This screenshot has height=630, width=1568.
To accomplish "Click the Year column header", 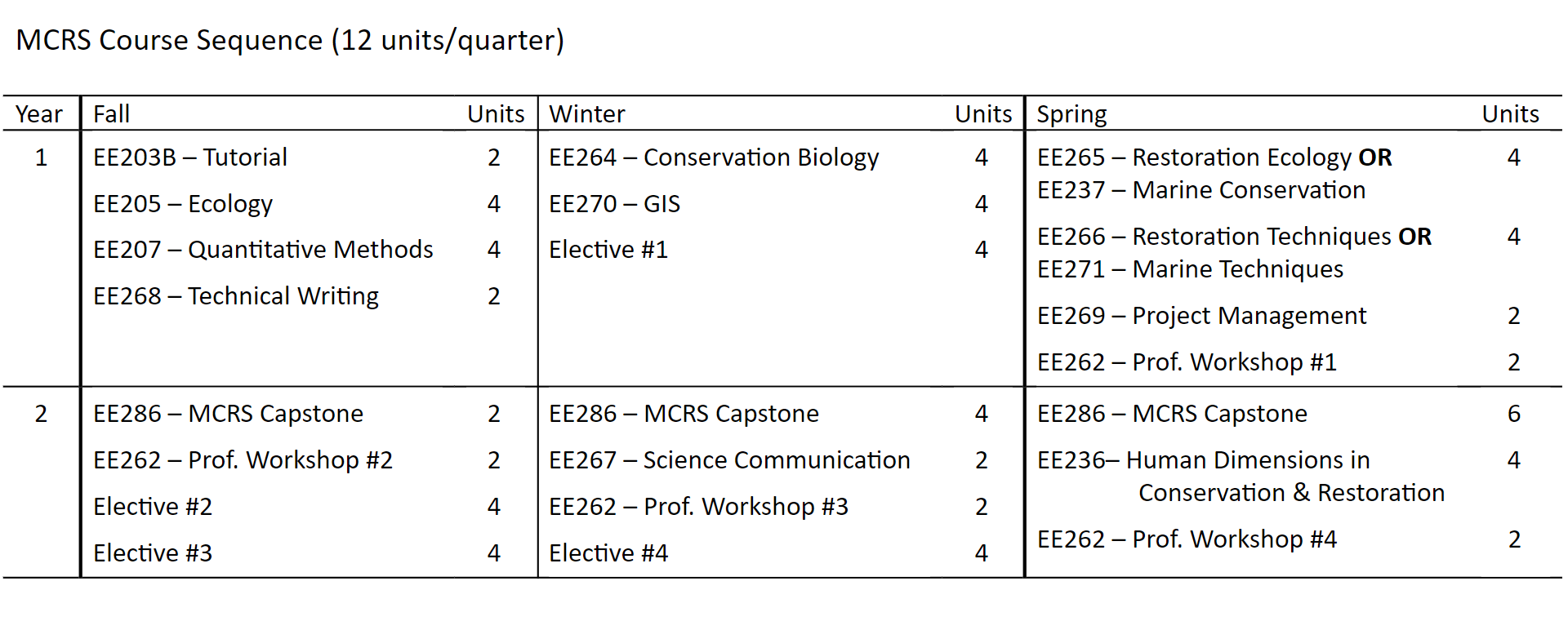I will point(39,113).
